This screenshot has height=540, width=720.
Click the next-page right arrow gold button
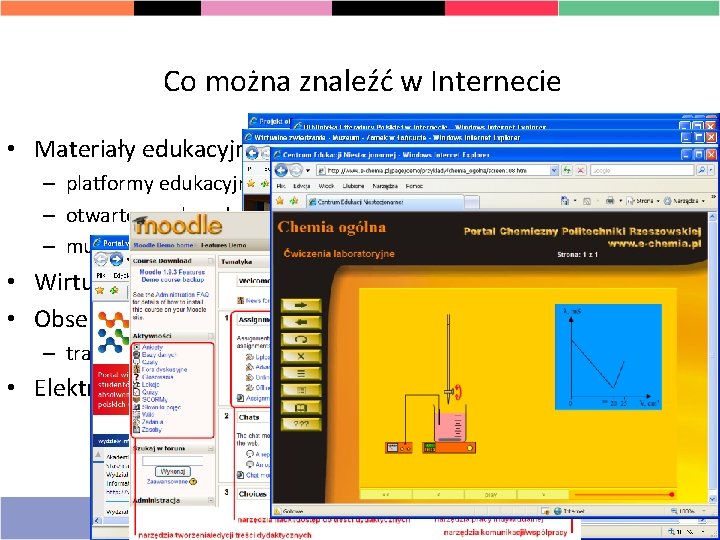[x=301, y=305]
